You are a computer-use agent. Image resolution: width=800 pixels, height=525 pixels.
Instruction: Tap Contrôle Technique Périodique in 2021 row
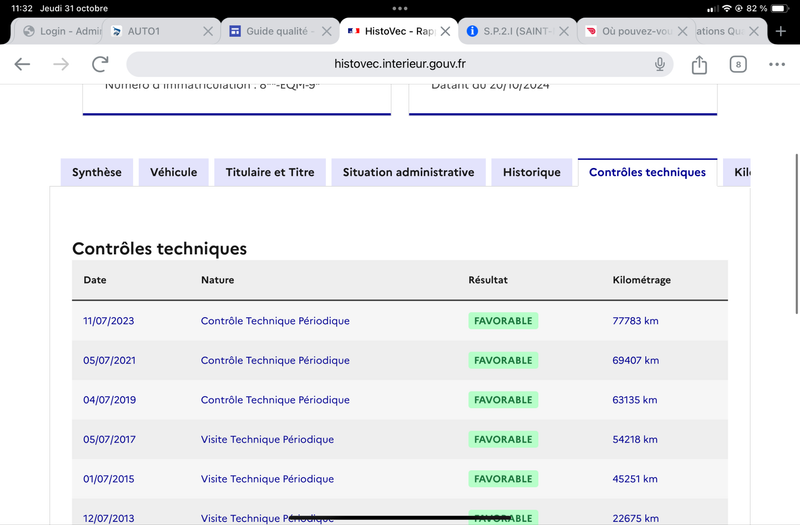click(x=275, y=360)
